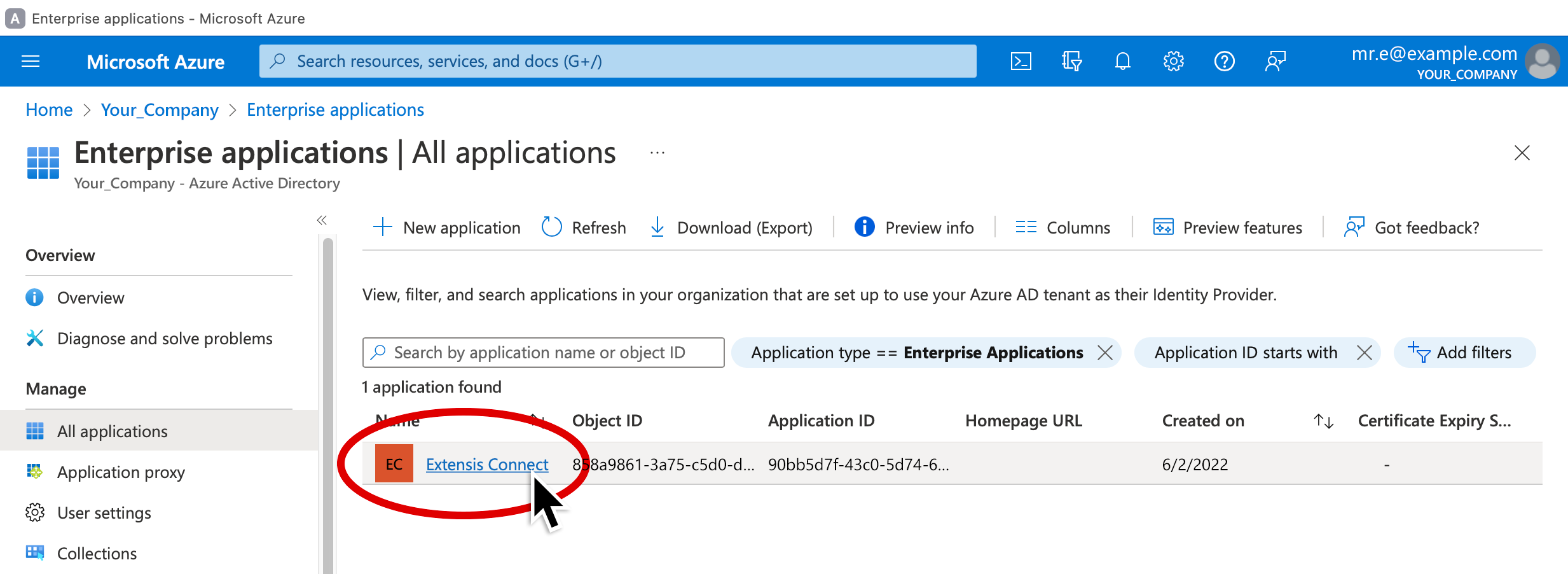Screen dimensions: 1568x574
Task: Click Download (Export)
Action: (x=731, y=227)
